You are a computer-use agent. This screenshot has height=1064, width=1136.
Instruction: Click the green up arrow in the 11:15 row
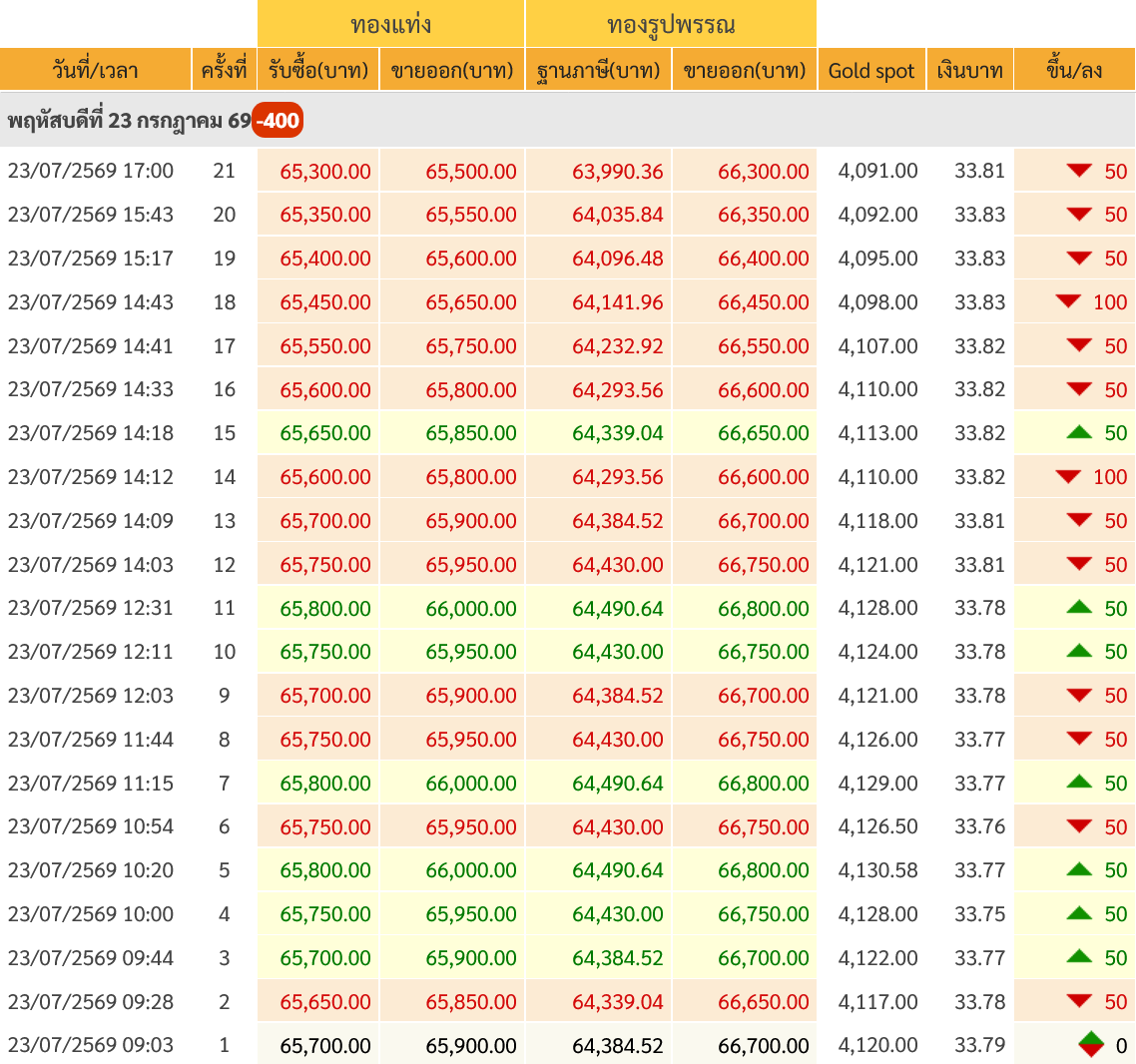pyautogui.click(x=1079, y=782)
